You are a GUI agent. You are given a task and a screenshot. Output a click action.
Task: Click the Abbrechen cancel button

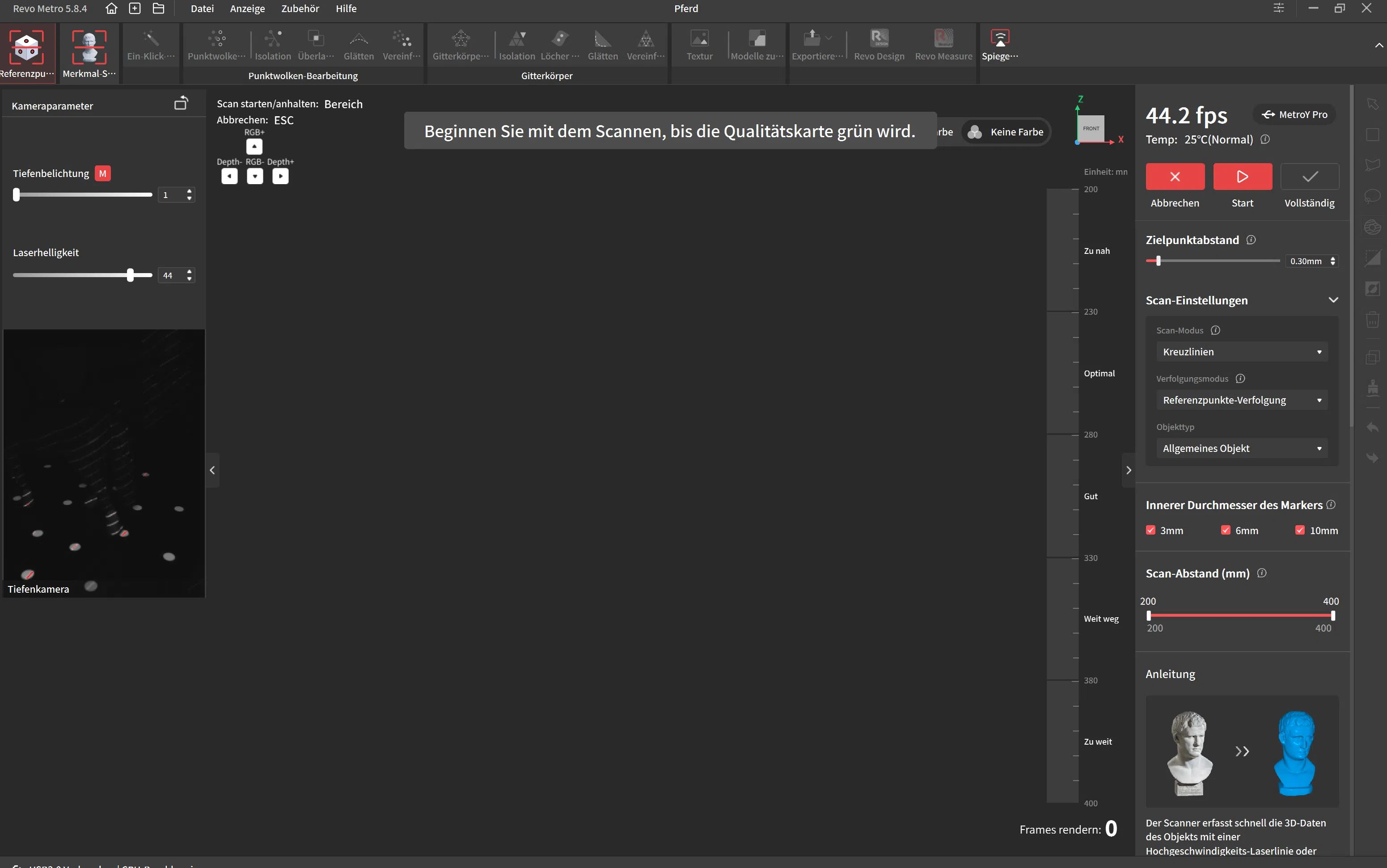1175,177
